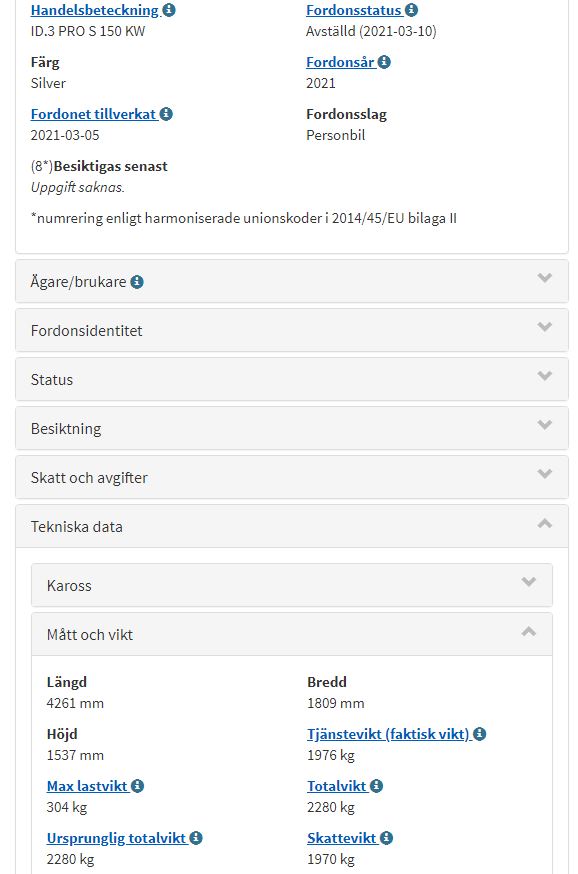This screenshot has height=874, width=578.
Task: Click info icon beside Tjänstevikt (faktisk vikt)
Action: 480,734
